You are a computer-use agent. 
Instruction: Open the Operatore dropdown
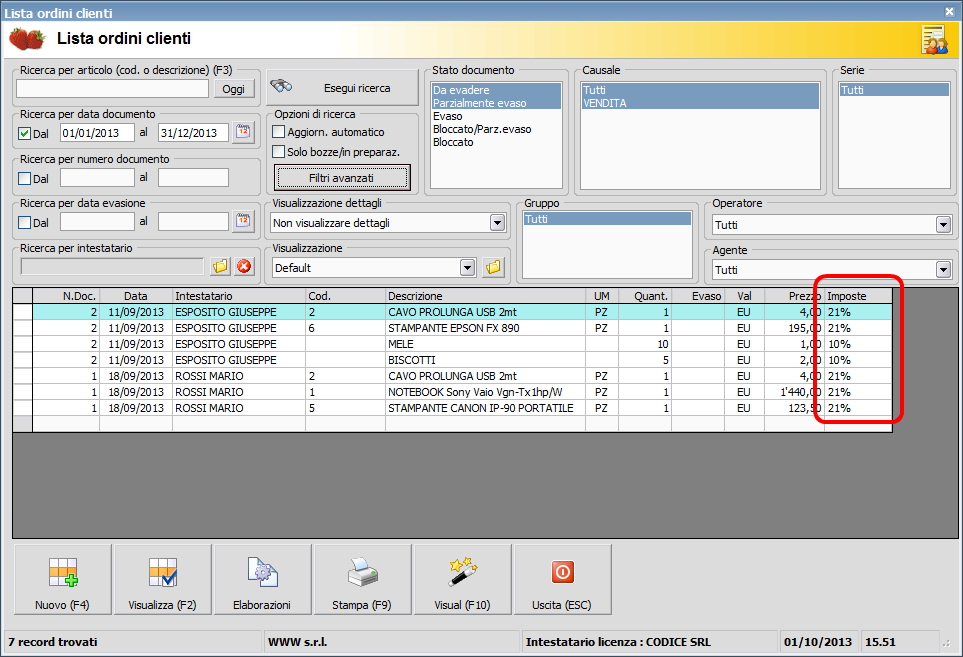click(x=942, y=225)
